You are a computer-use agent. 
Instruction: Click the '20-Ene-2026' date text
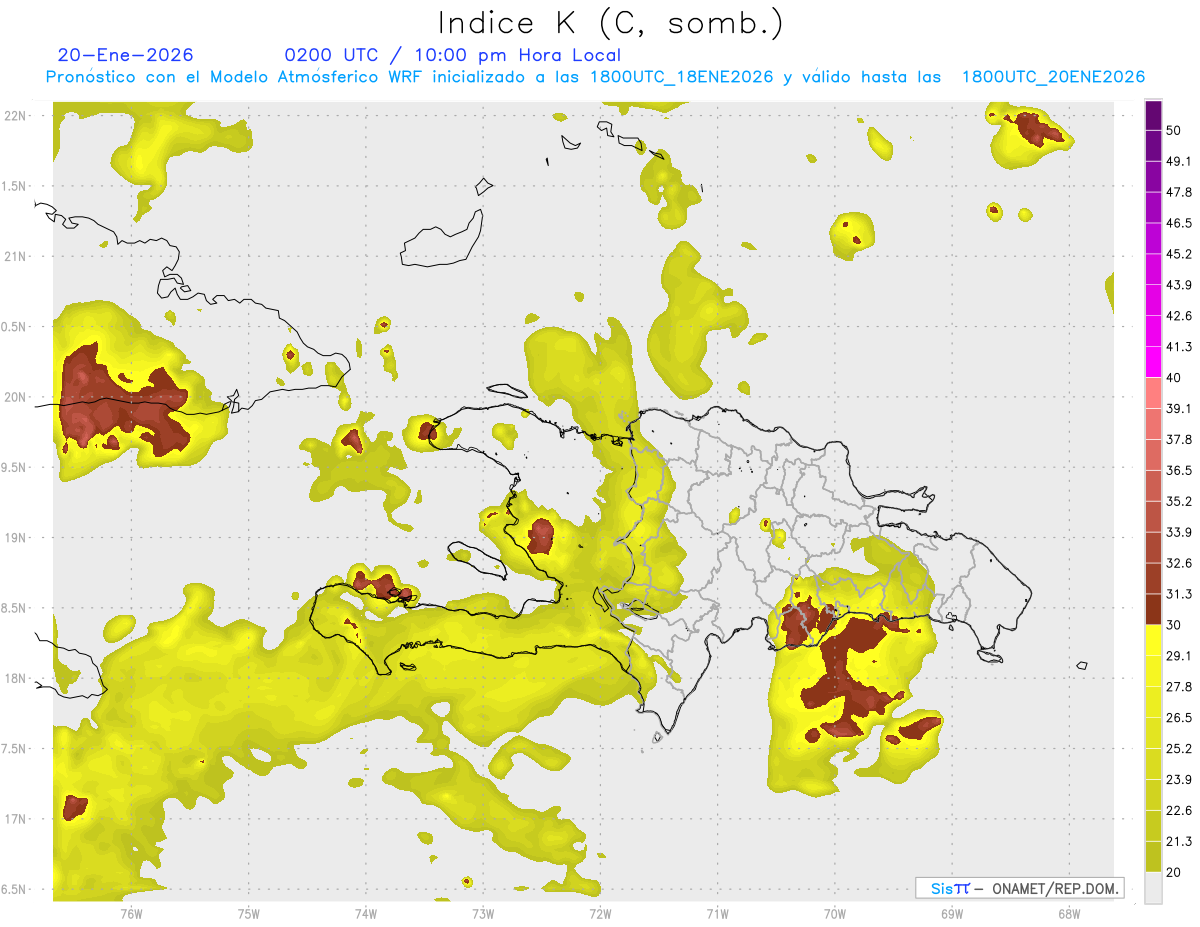click(126, 55)
